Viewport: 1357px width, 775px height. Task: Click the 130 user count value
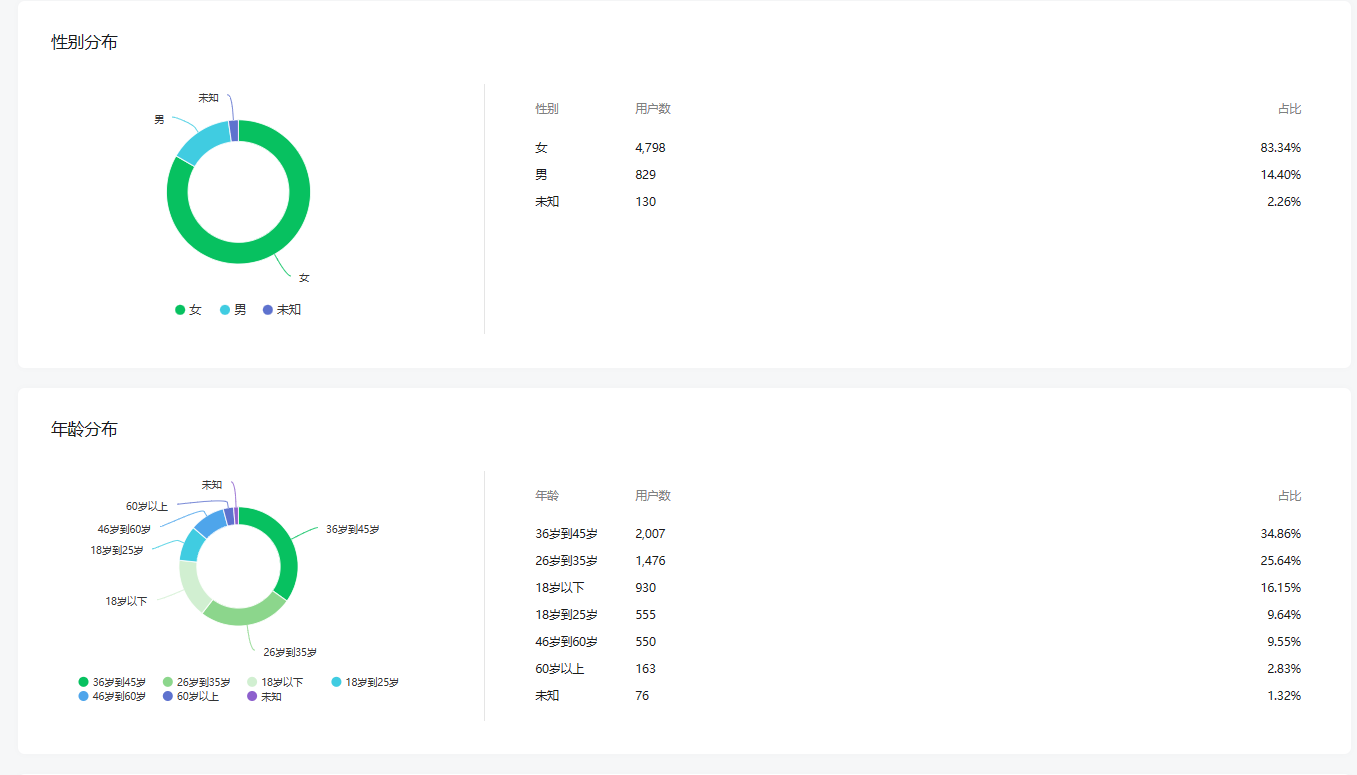coord(646,202)
